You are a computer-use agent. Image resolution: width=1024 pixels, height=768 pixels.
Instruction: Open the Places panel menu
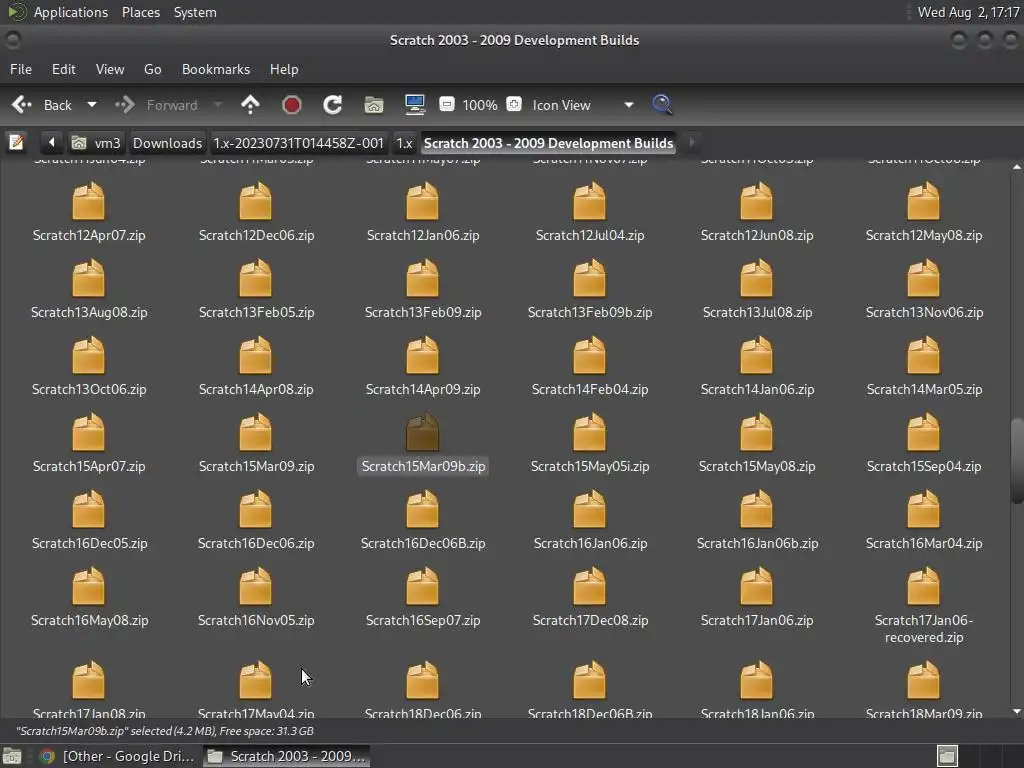point(140,12)
